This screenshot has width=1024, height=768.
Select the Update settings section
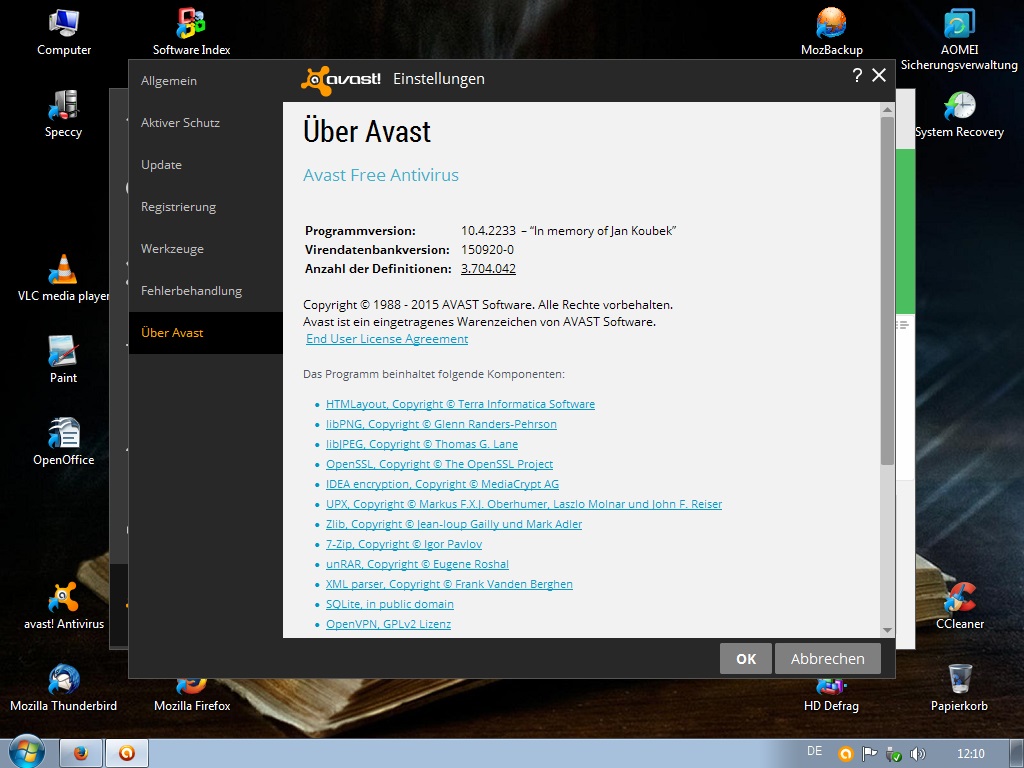tap(206, 165)
